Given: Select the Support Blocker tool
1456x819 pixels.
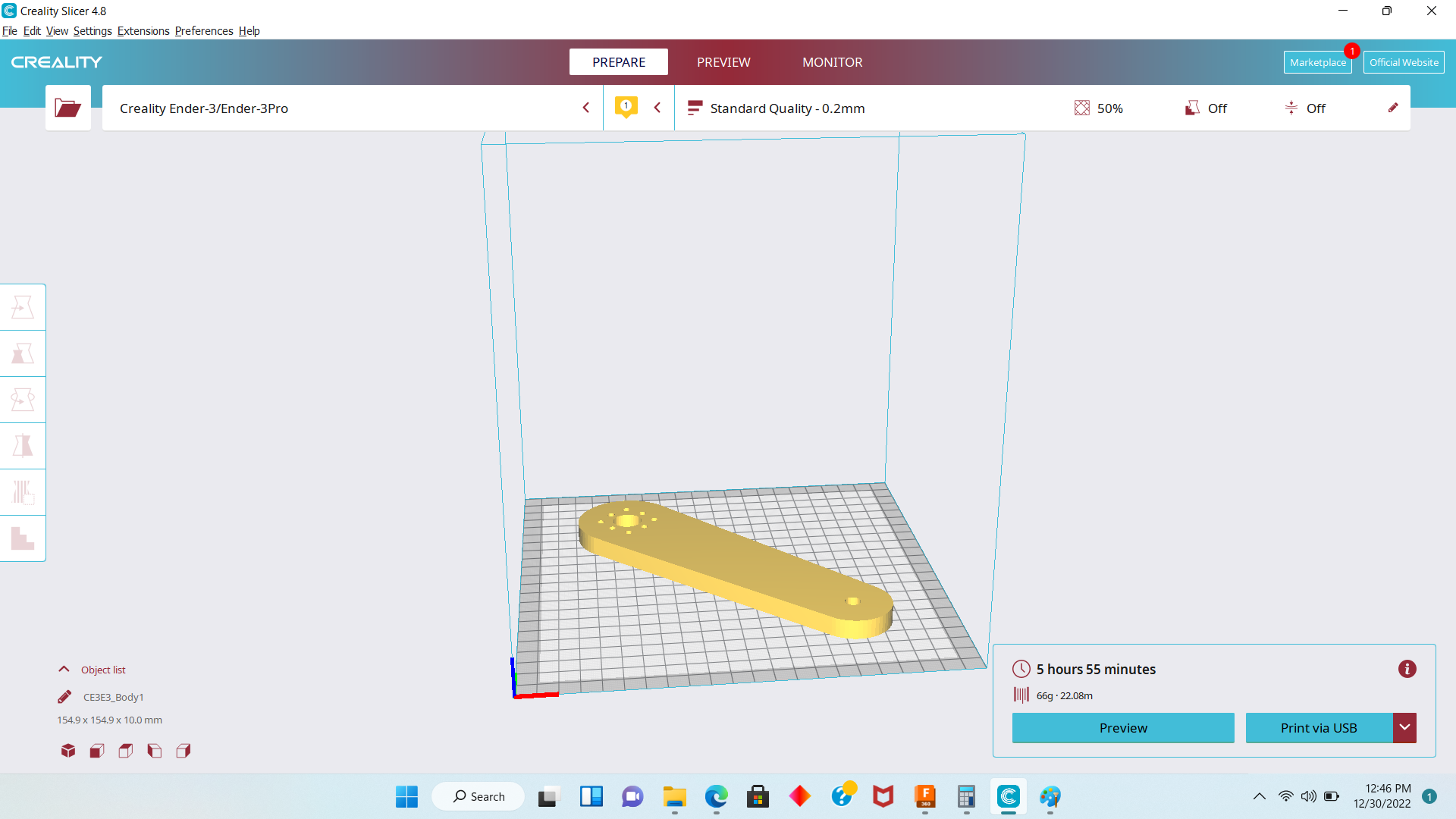Looking at the screenshot, I should click(23, 538).
